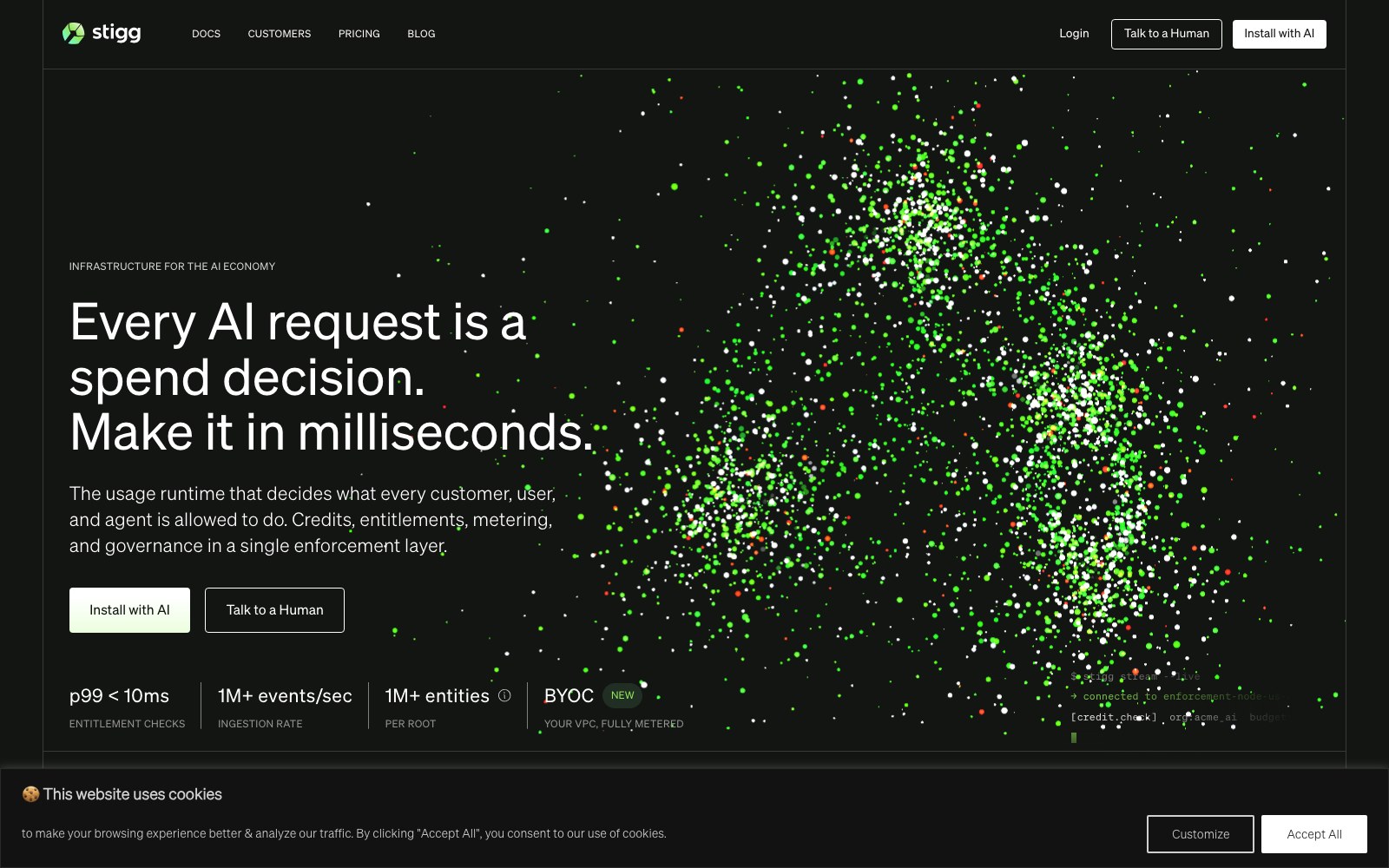
Task: Click the hero Install with AI button
Action: pos(129,610)
